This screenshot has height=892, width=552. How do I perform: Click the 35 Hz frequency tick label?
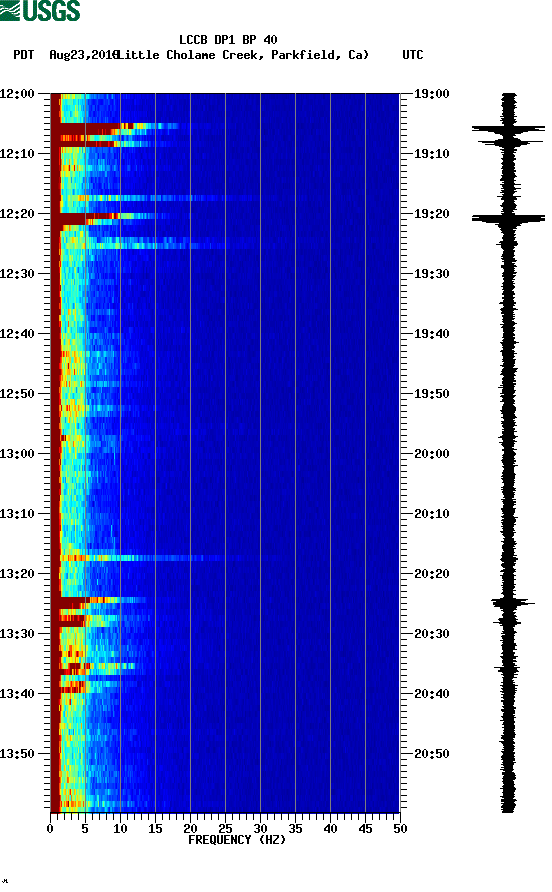tap(295, 829)
